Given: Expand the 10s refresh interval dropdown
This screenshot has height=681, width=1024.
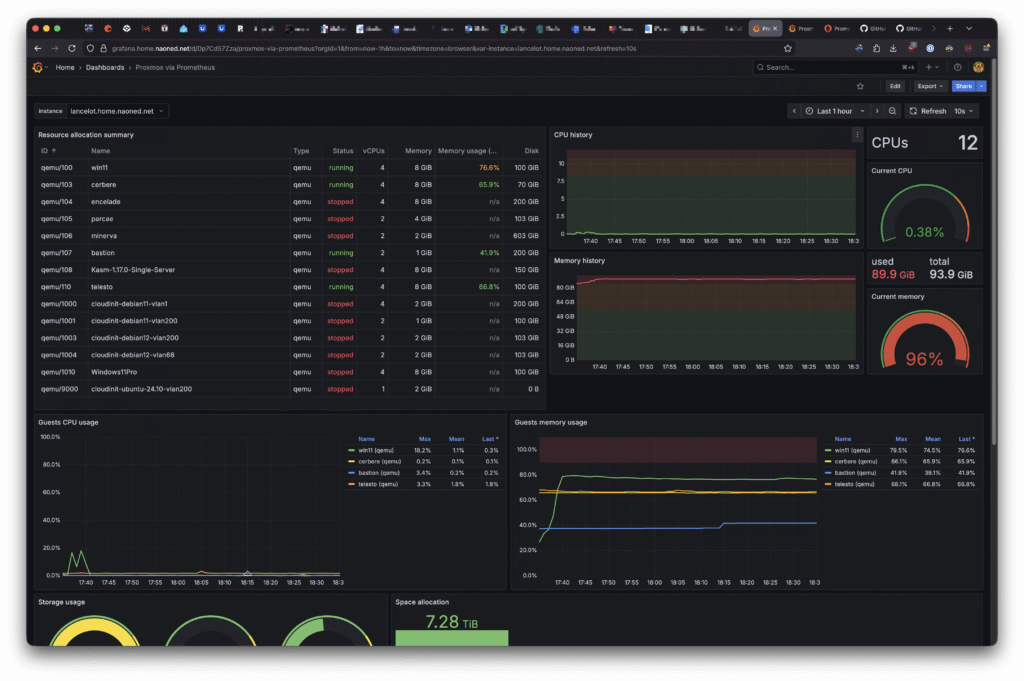Looking at the screenshot, I should pos(964,111).
